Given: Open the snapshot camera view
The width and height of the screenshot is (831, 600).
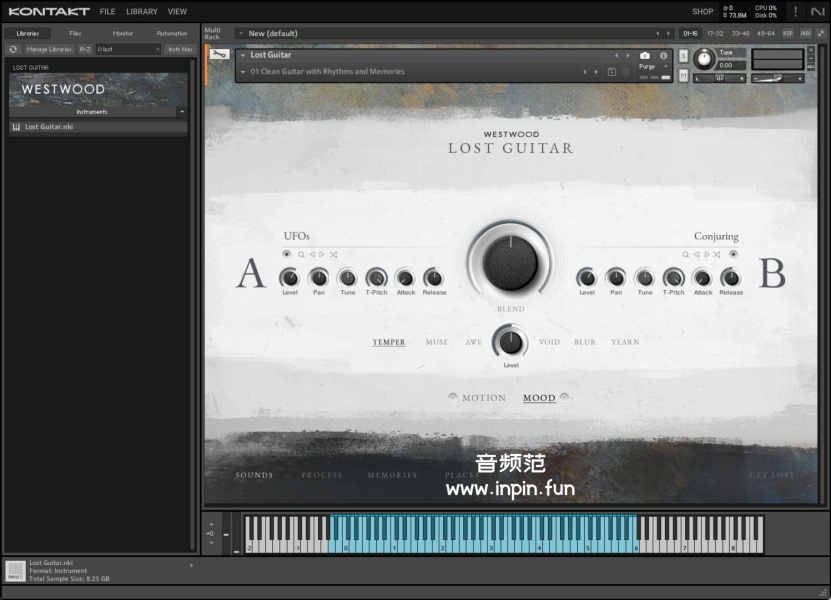Looking at the screenshot, I should (644, 55).
